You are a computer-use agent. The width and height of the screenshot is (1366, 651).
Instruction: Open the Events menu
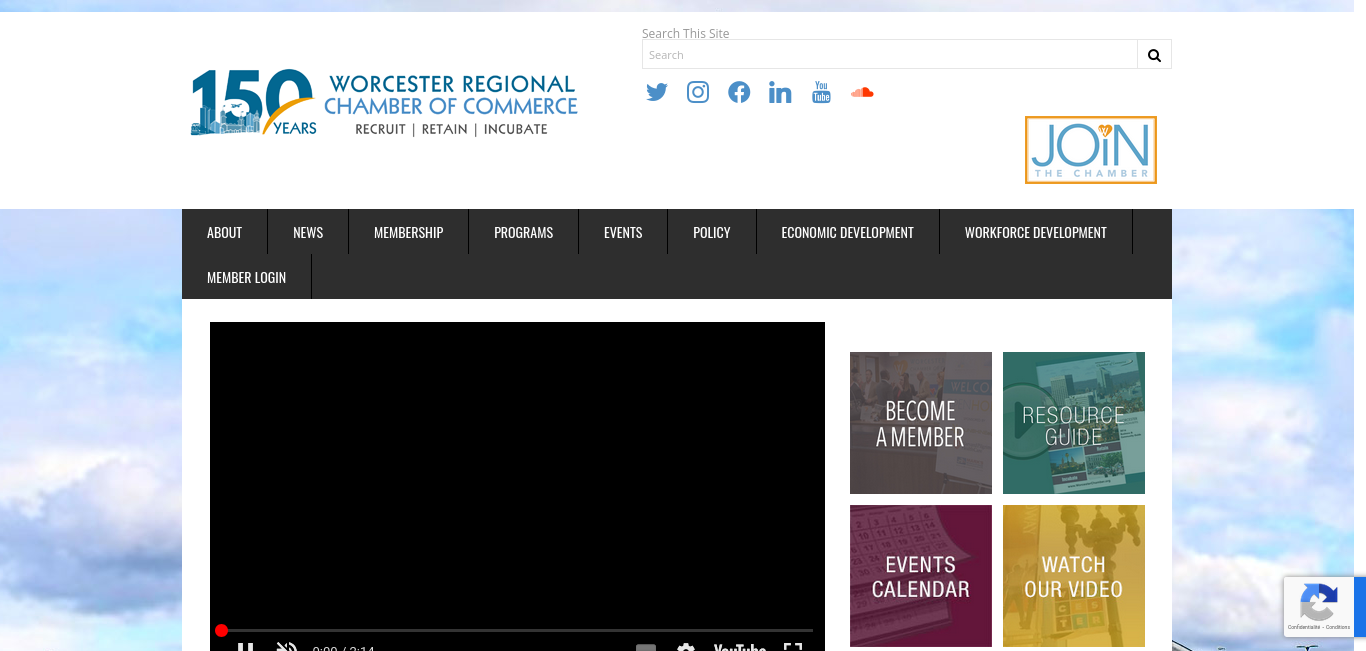(x=623, y=232)
